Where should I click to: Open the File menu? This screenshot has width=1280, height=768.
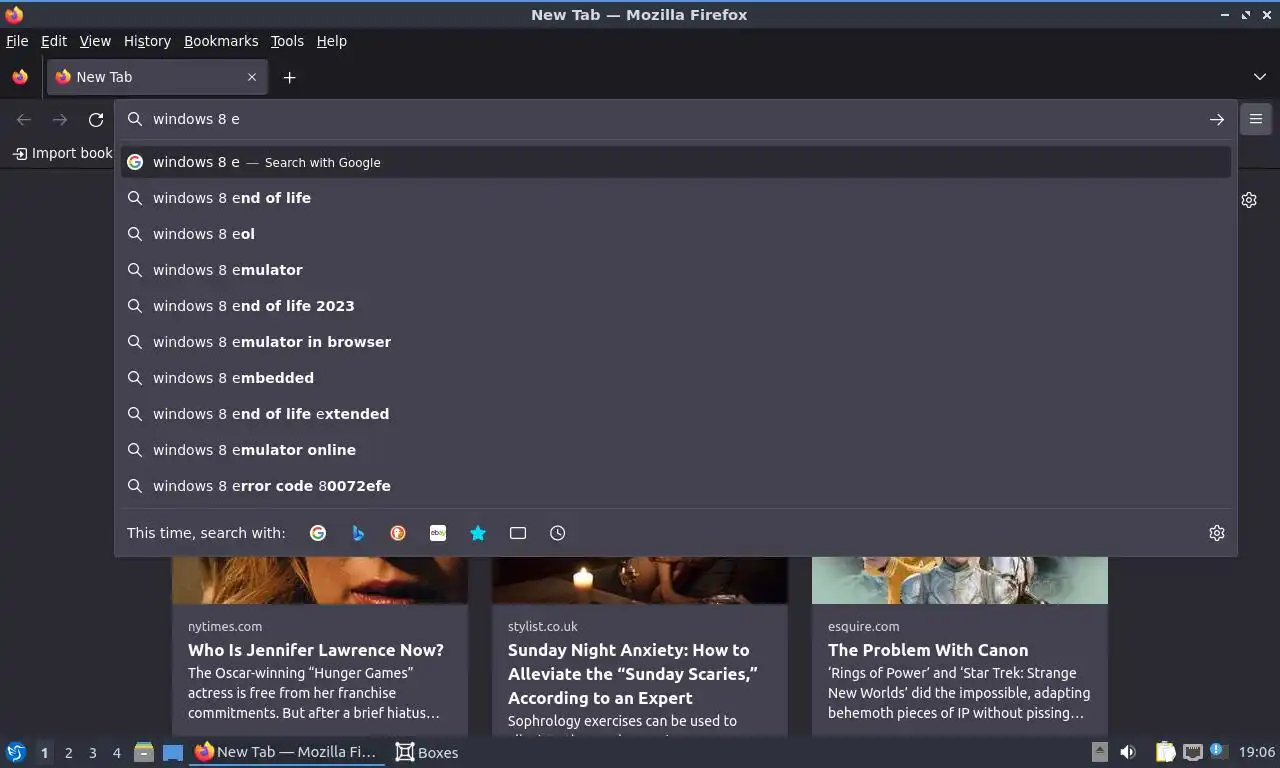click(17, 41)
